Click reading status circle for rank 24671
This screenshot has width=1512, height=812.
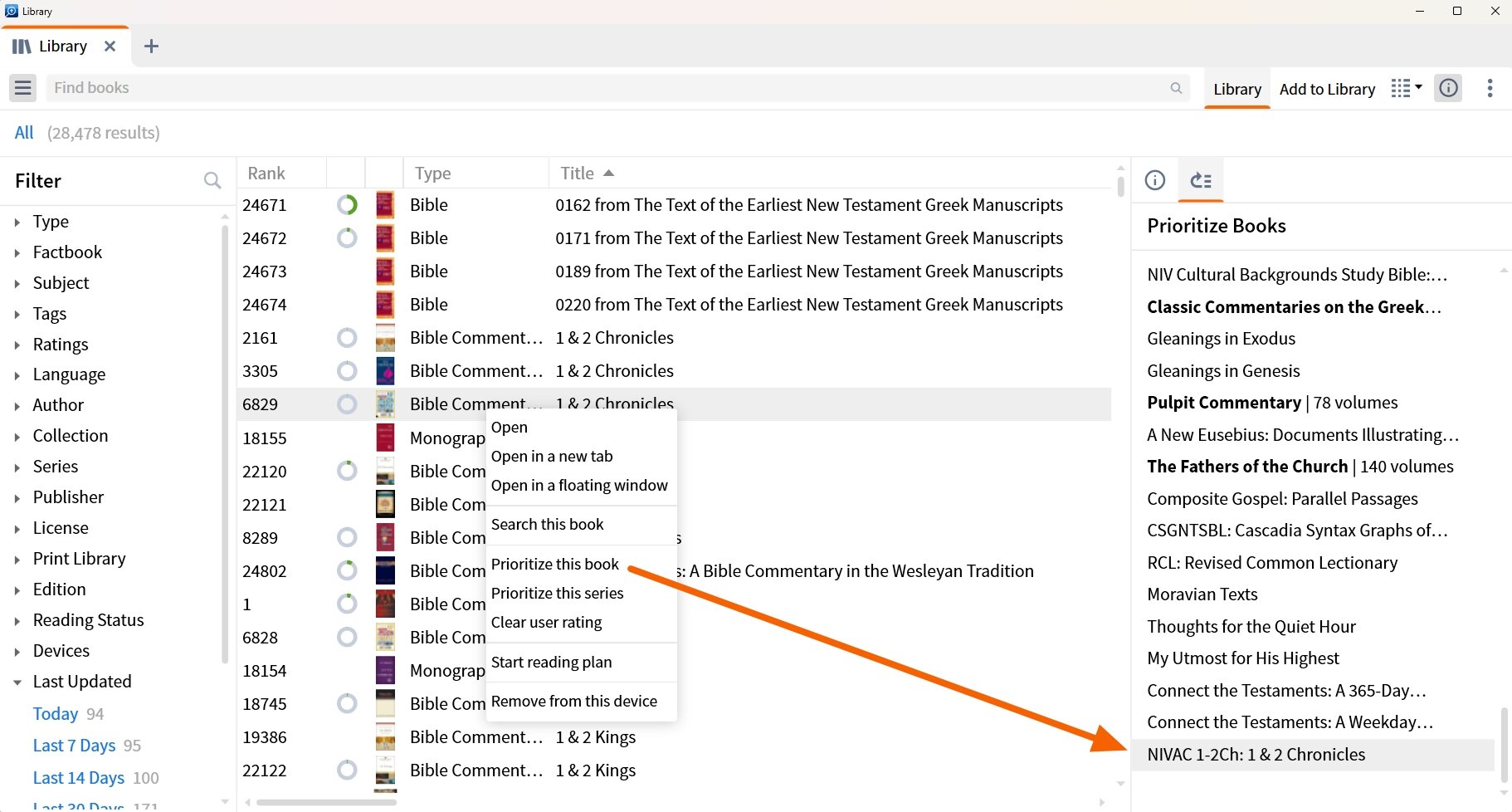pyautogui.click(x=347, y=204)
